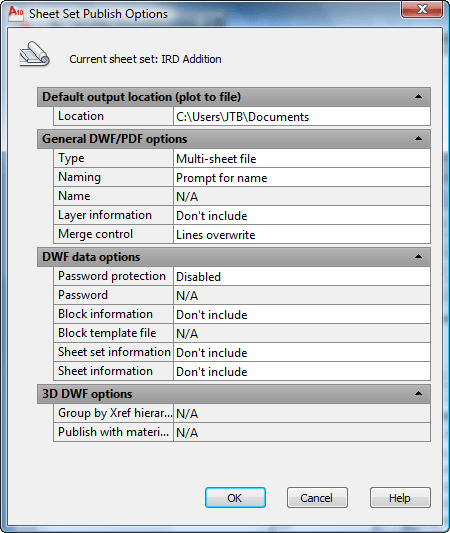The width and height of the screenshot is (450, 533).
Task: Select the Block template file row
Action: click(242, 333)
